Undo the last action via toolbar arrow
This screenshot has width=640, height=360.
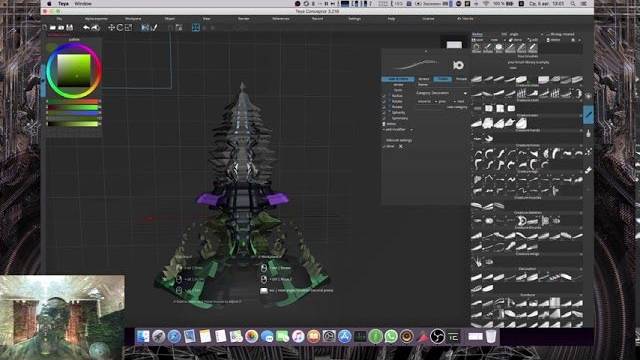coord(86,27)
